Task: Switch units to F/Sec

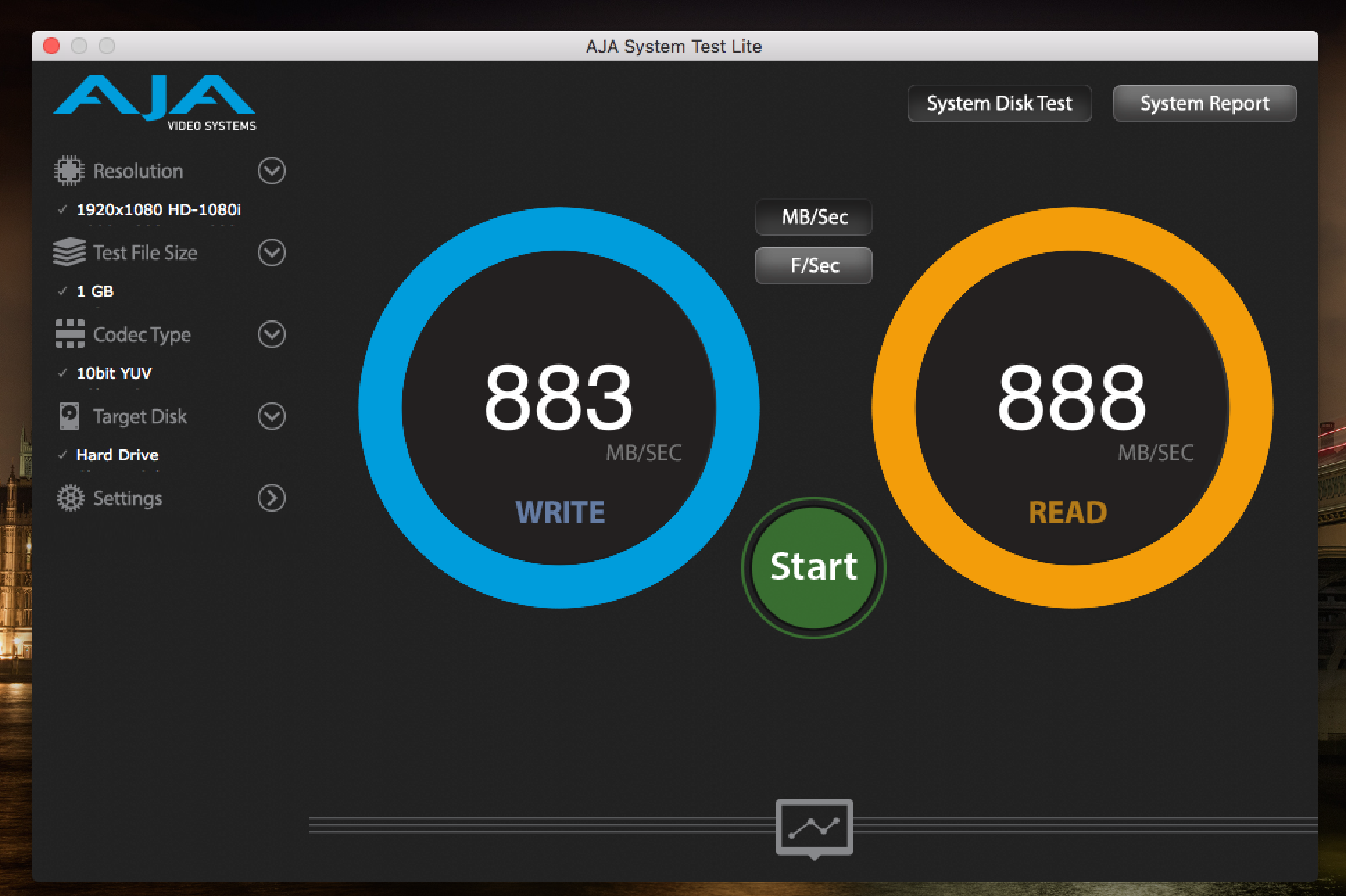Action: click(813, 266)
